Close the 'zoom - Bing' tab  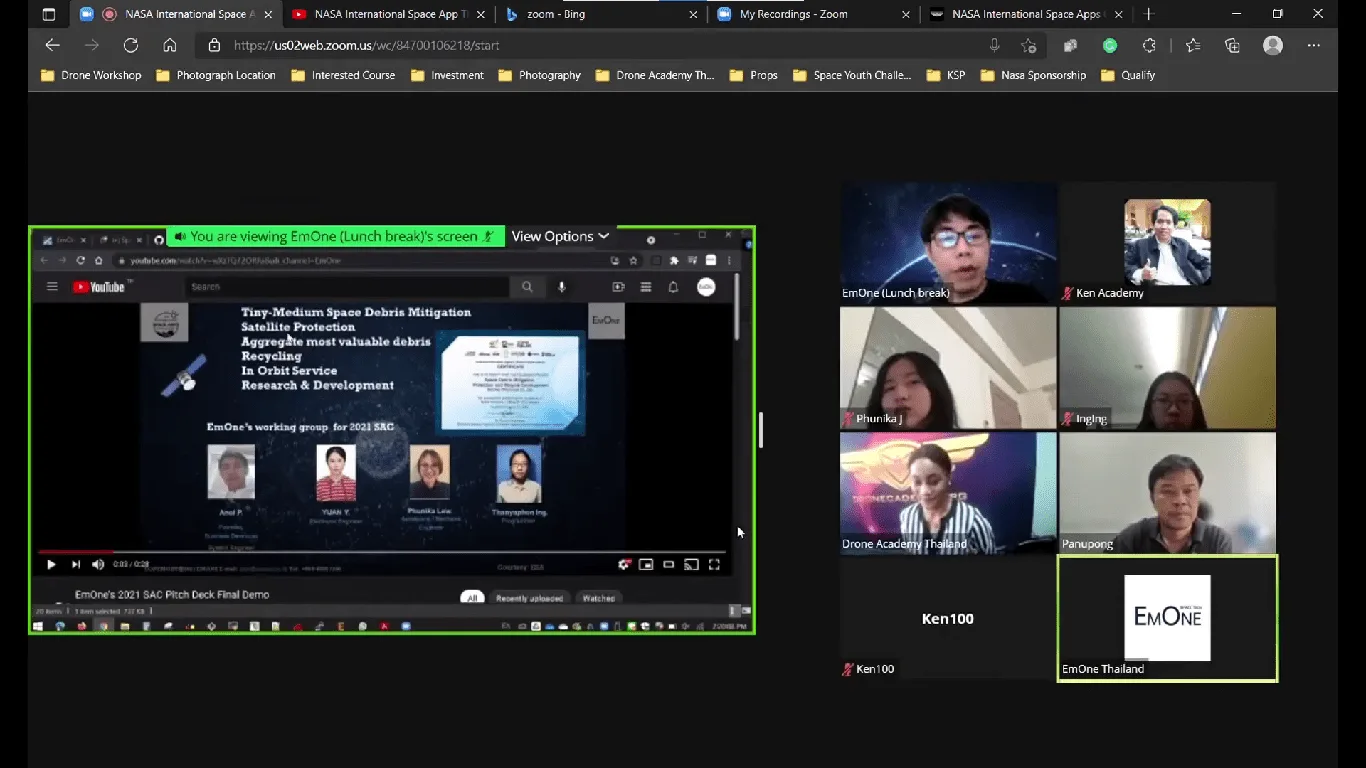point(694,15)
